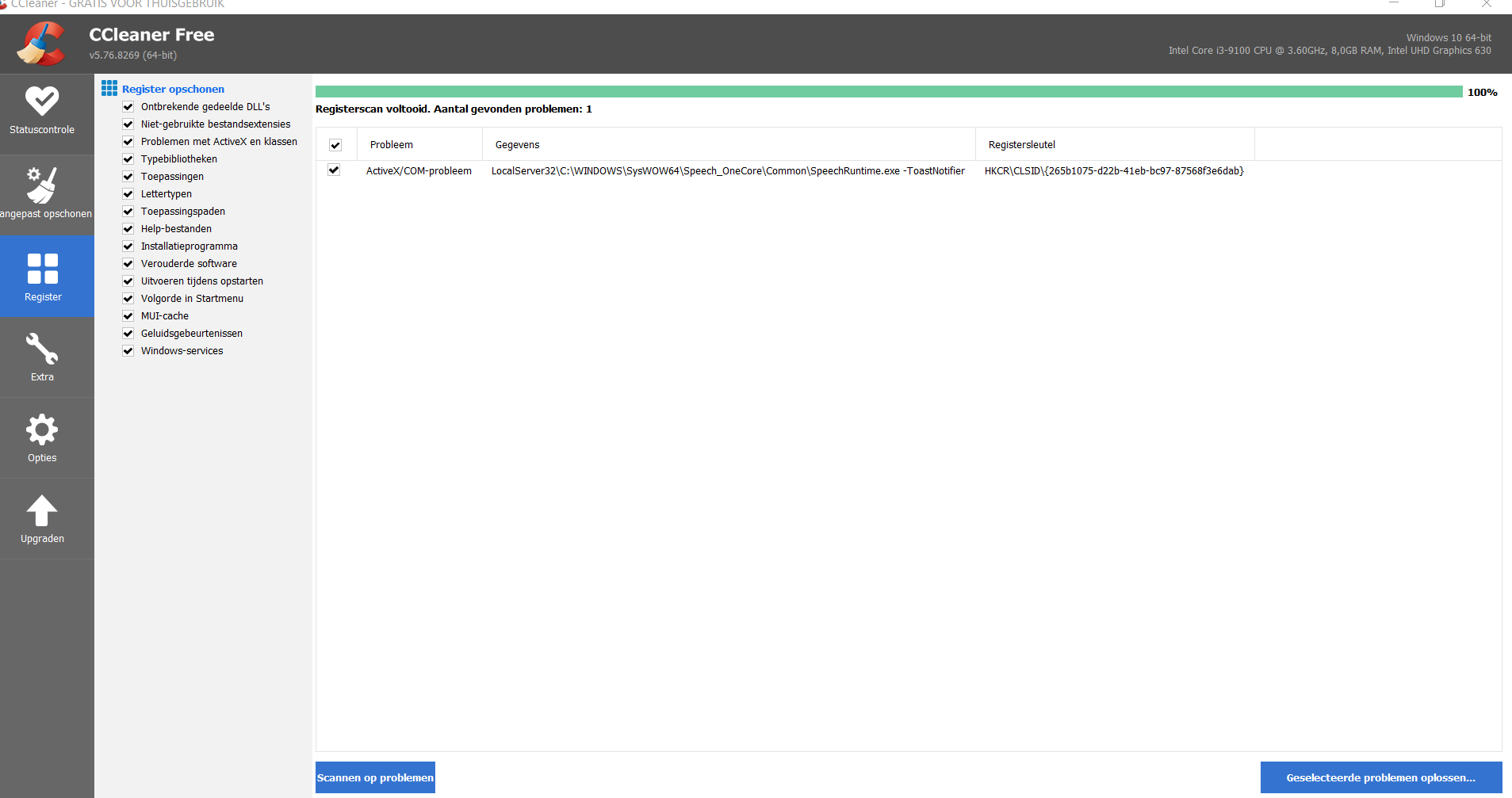Screen dimensions: 1512x798
Task: Close the CCleaner window
Action: [x=1487, y=4]
